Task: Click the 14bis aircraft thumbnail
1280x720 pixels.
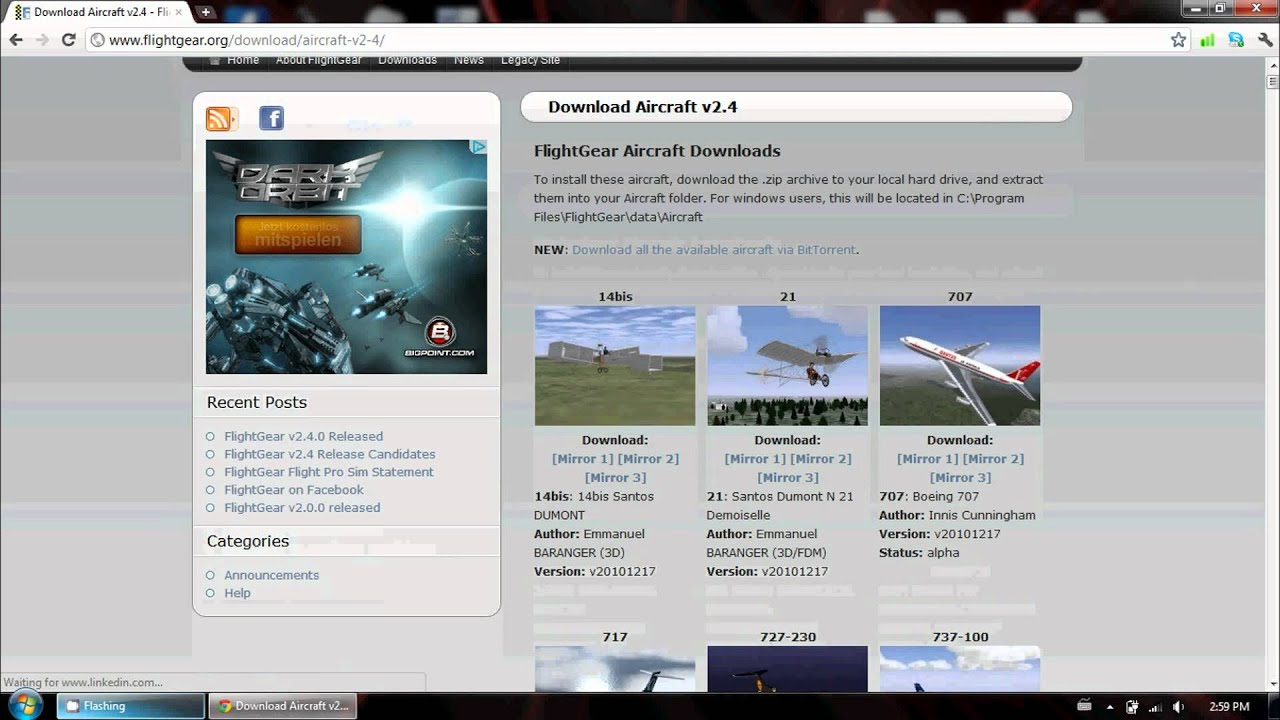Action: tap(615, 366)
